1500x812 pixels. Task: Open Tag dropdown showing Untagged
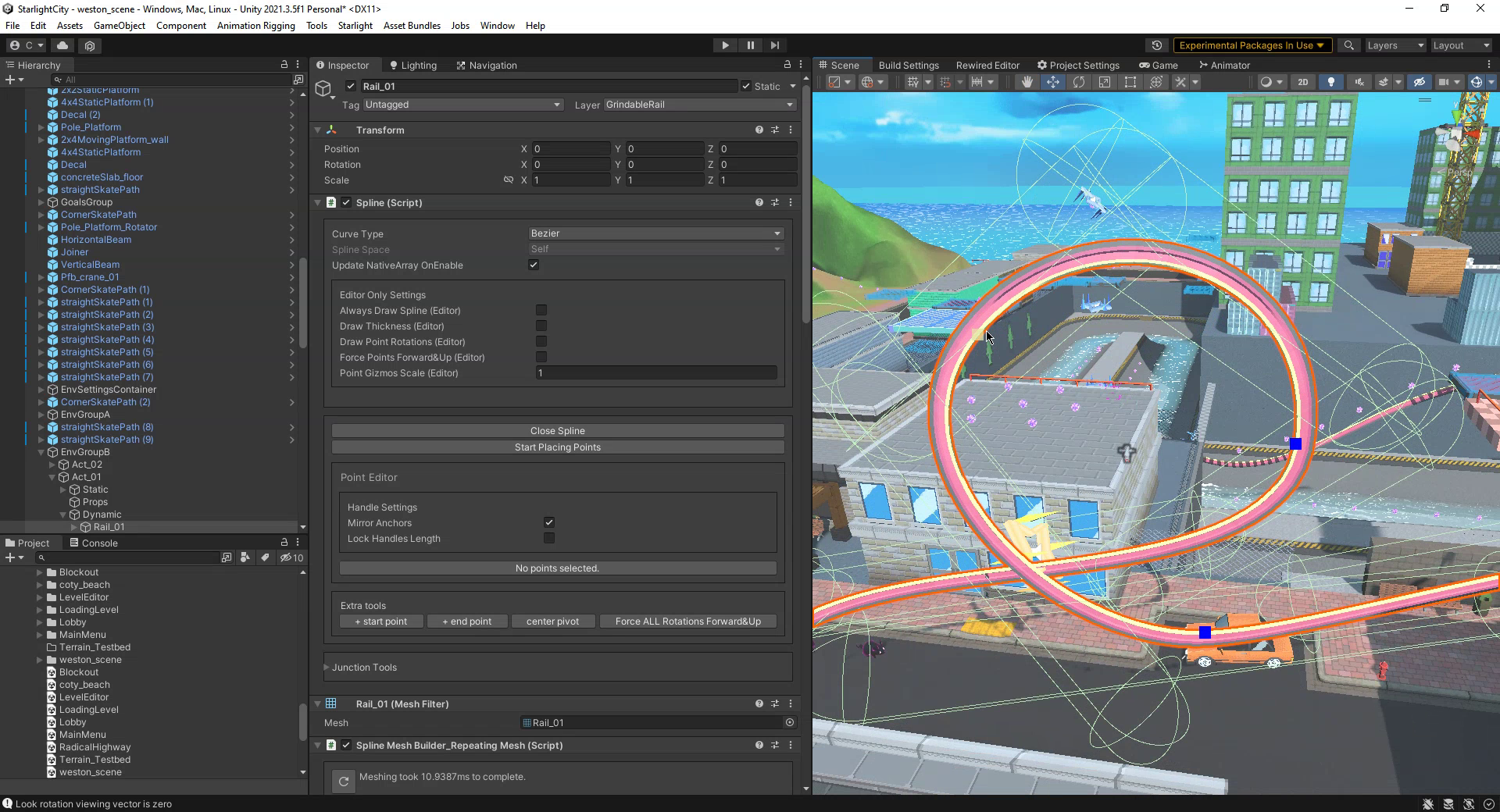click(x=462, y=105)
